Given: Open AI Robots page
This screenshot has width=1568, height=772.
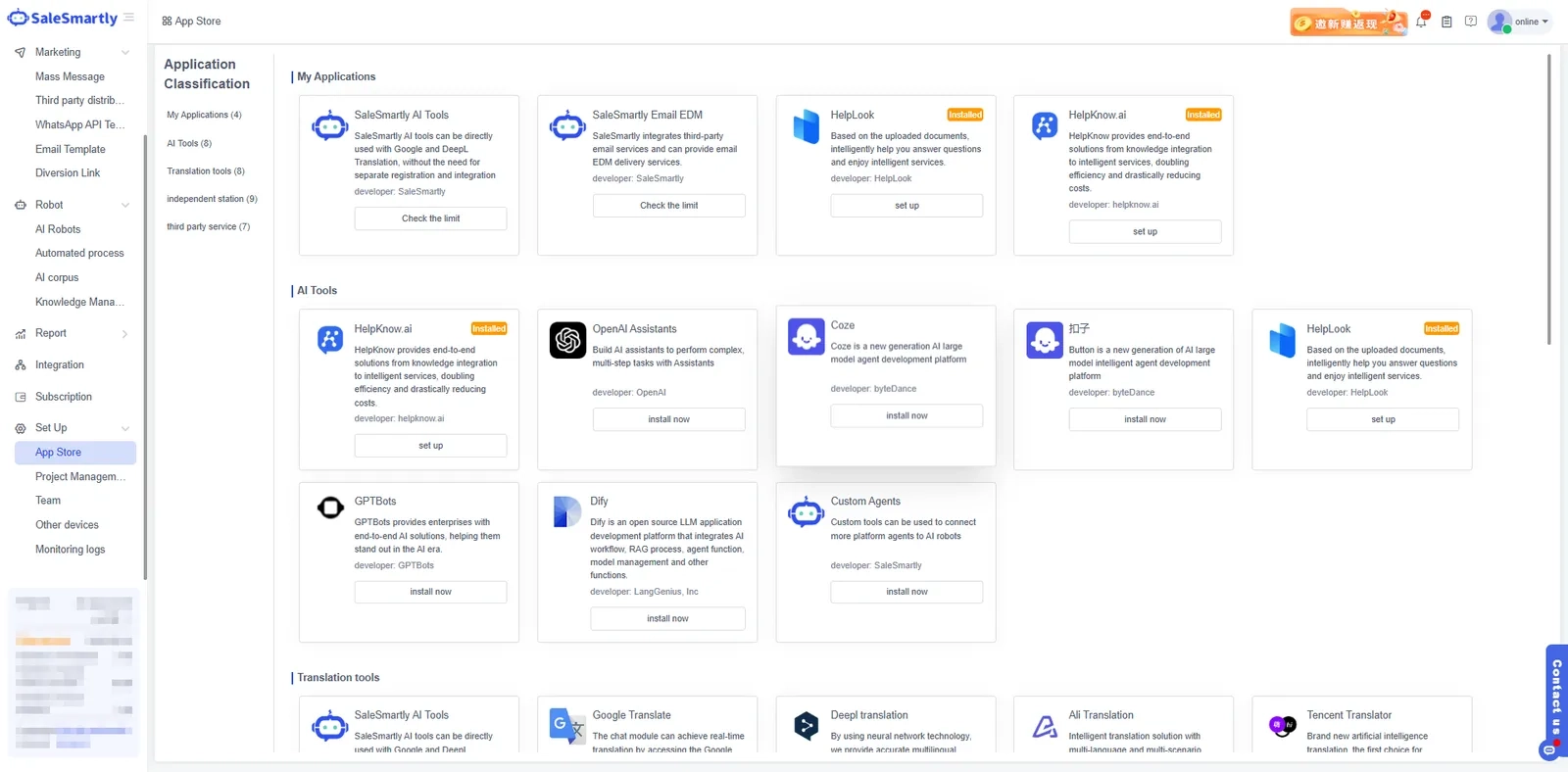Looking at the screenshot, I should [58, 229].
